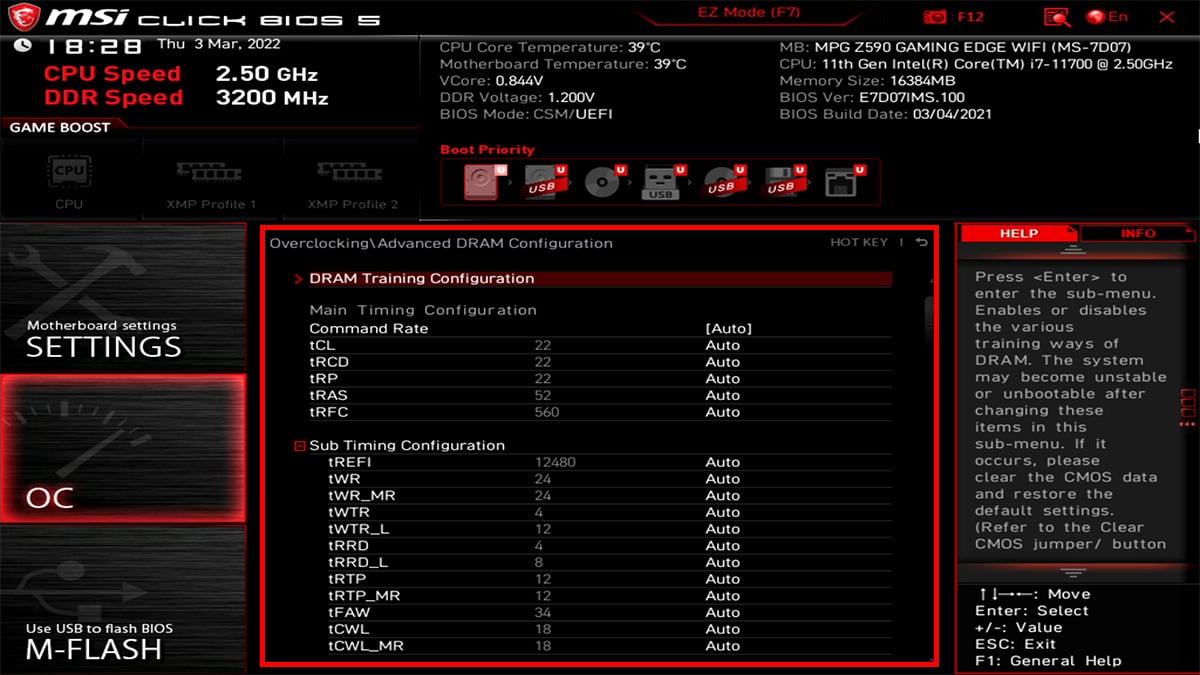Select the tRAS Auto value field
This screenshot has height=675, width=1200.
(x=723, y=396)
